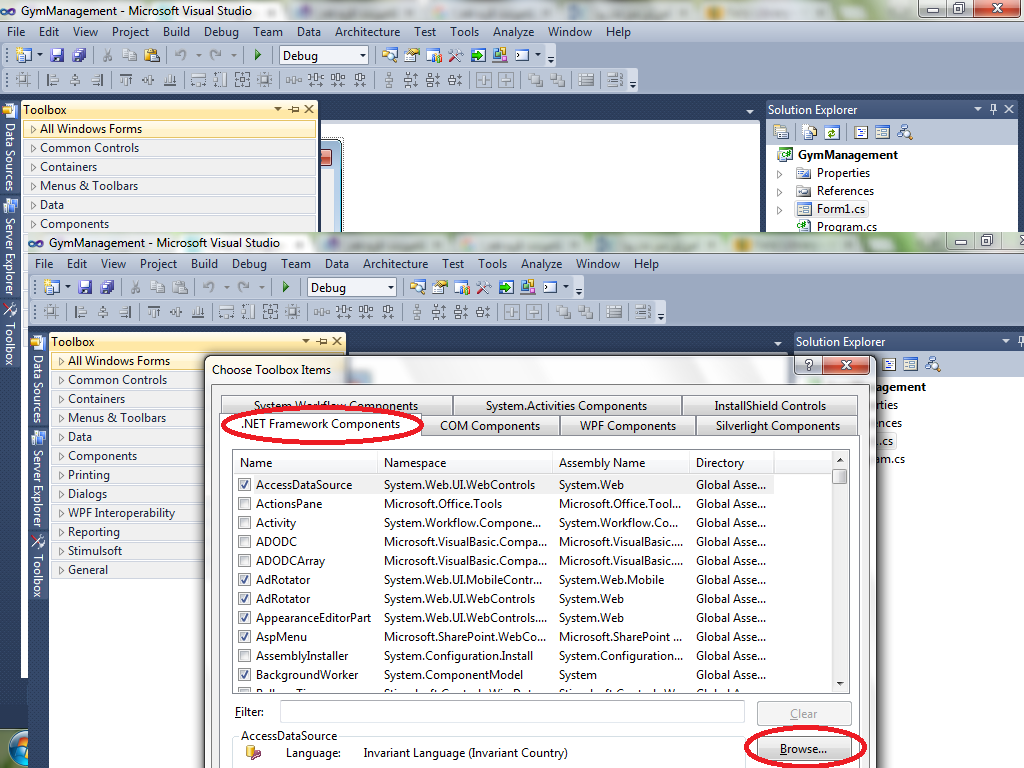
Task: Click Align to Grid icon in upper layout toolbar
Action: (24, 80)
